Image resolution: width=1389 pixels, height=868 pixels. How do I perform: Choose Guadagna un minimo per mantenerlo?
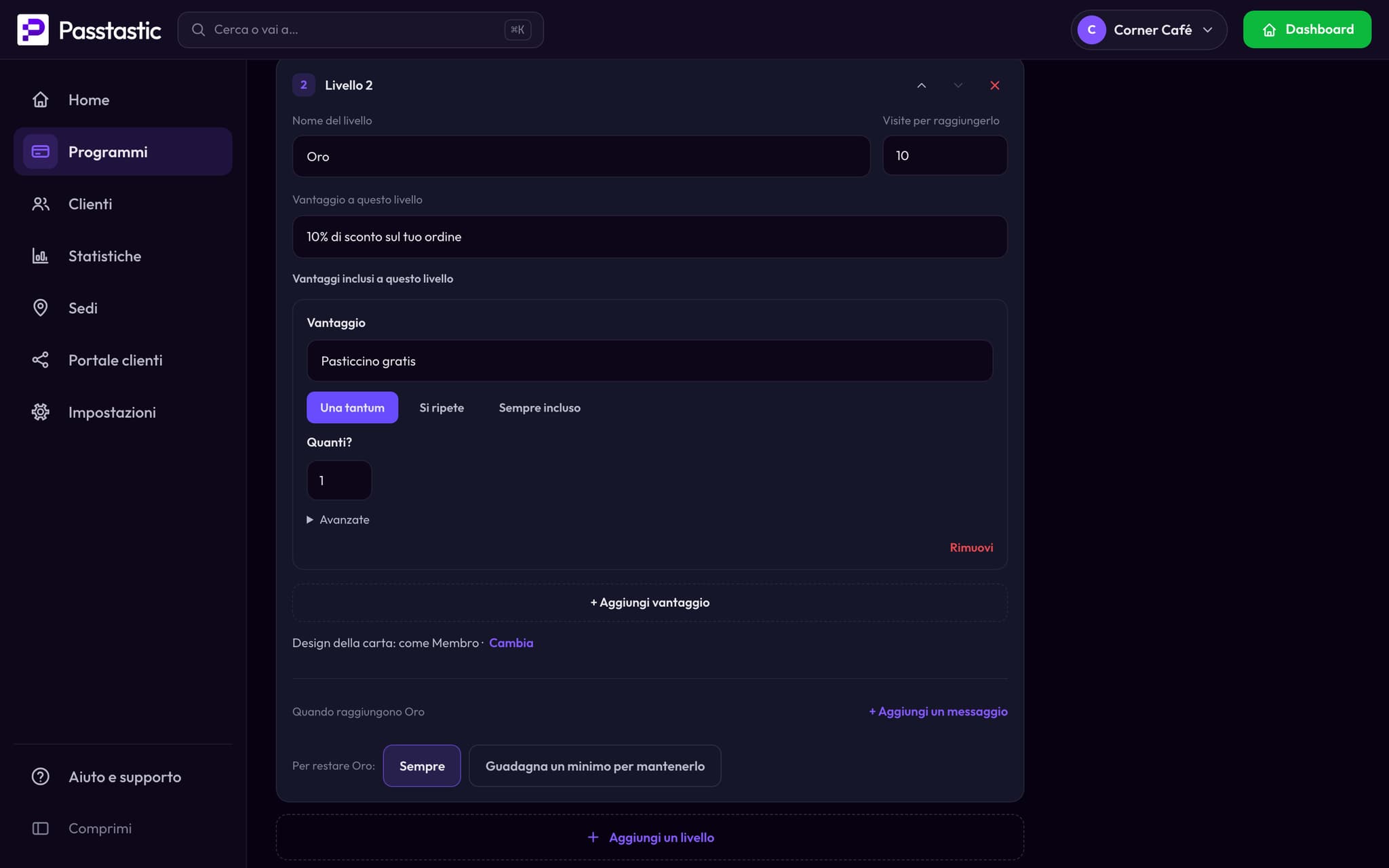click(595, 766)
